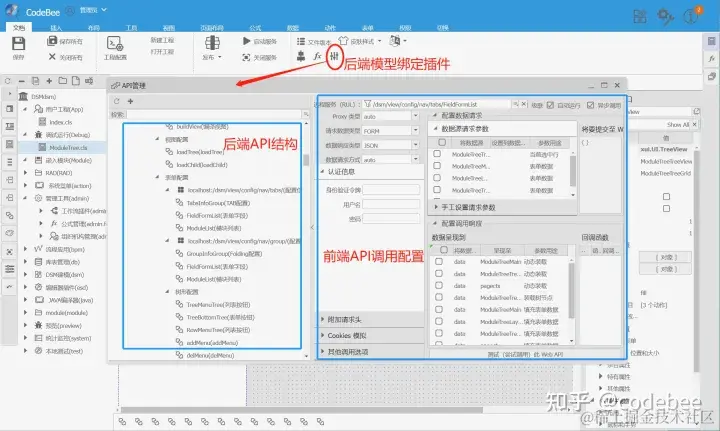Click the identity token input field
The height and width of the screenshot is (431, 720).
click(391, 189)
